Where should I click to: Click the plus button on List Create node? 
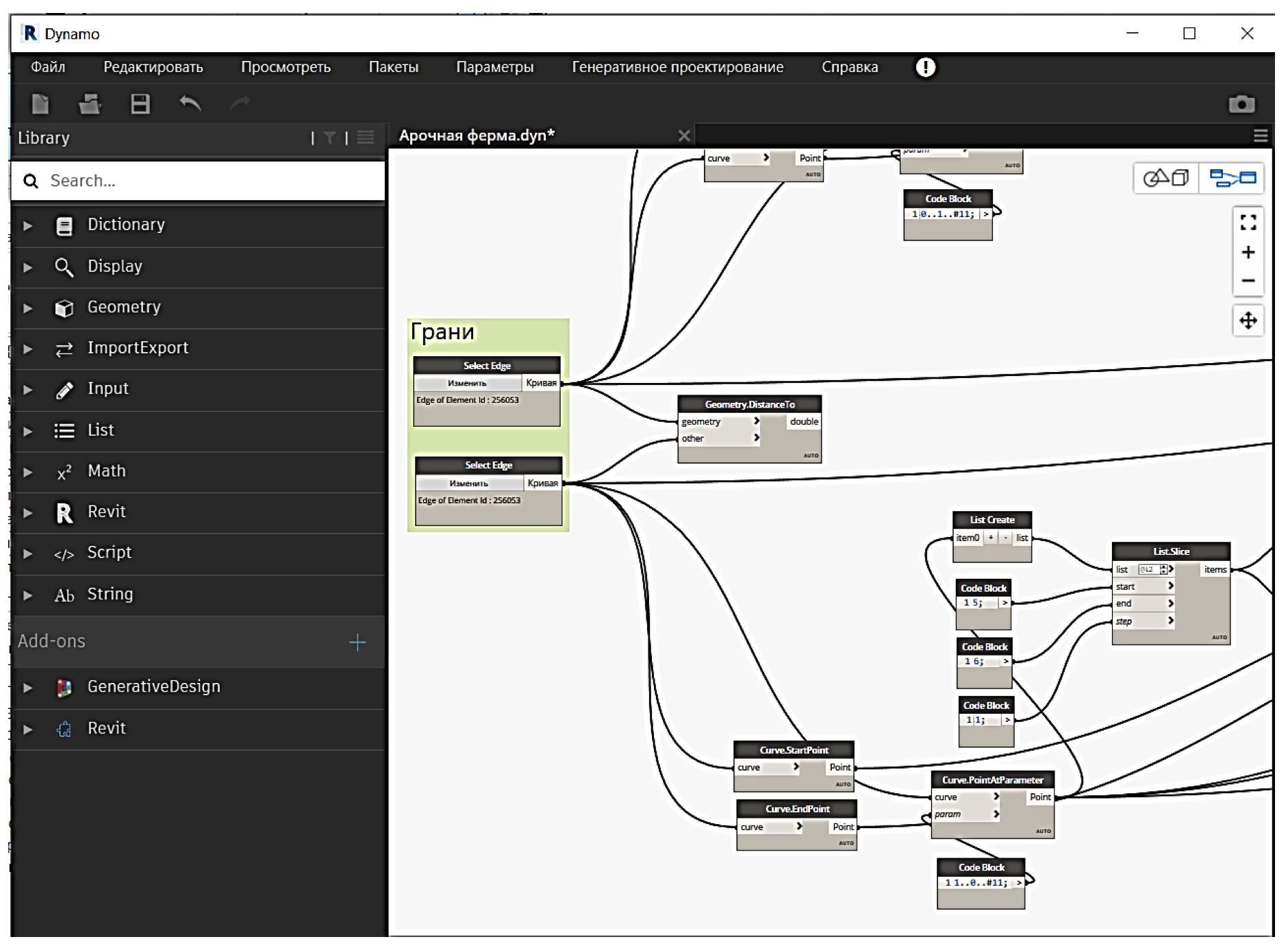point(990,538)
